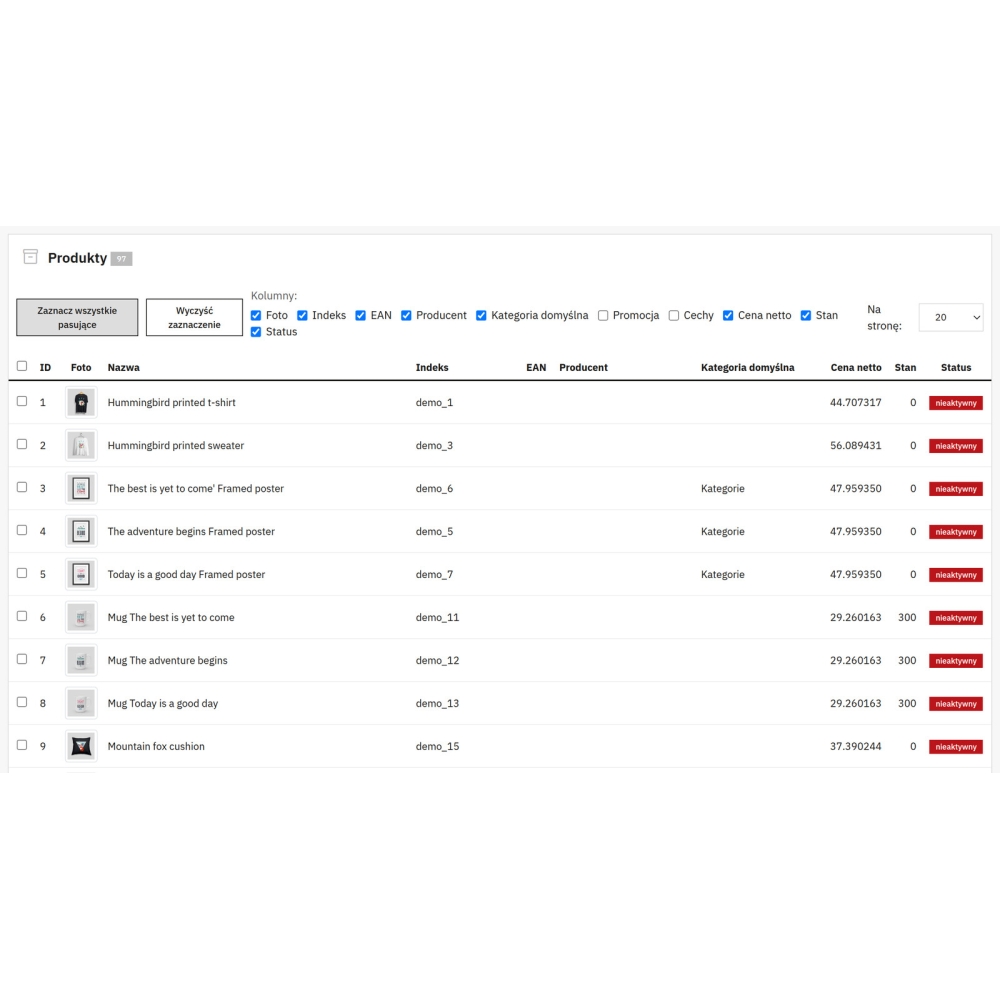Click 'Zaznacz wszystkie pasujące' button
The height and width of the screenshot is (1000, 1000).
coord(77,318)
